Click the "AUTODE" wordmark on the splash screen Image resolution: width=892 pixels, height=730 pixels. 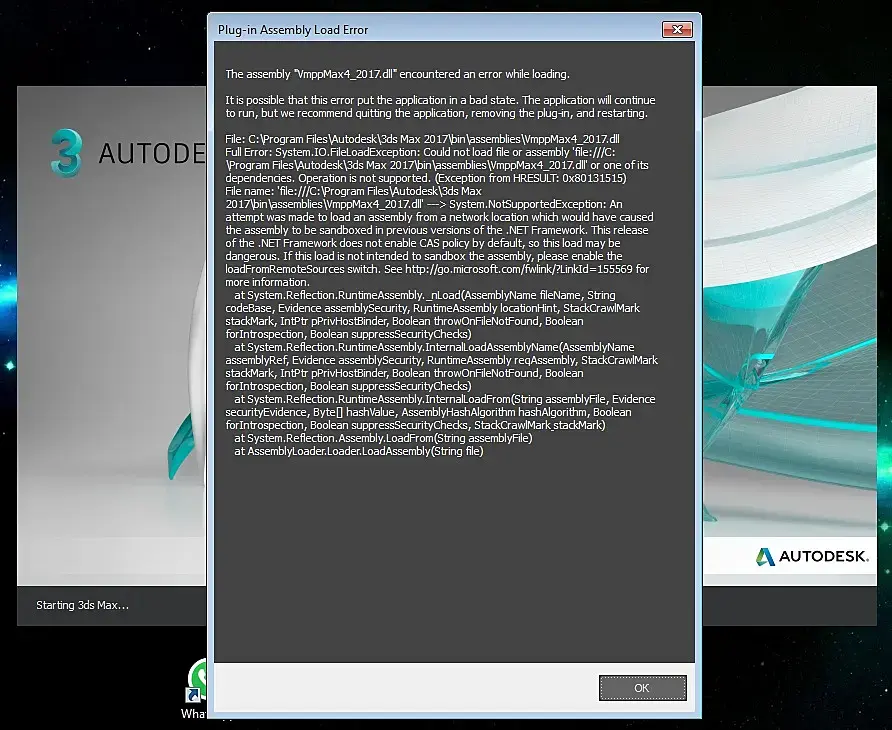click(152, 154)
